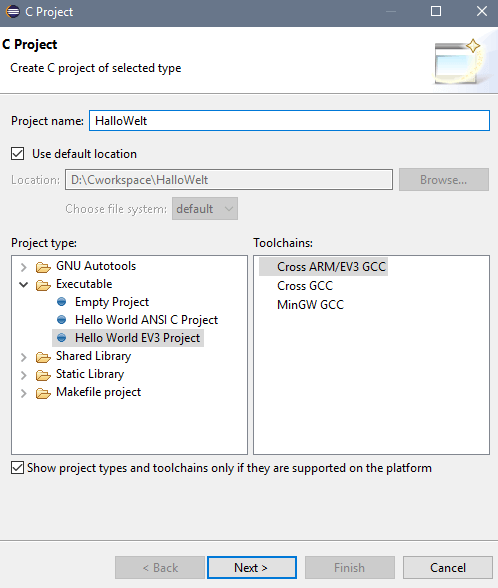Image resolution: width=498 pixels, height=588 pixels.
Task: Click the Hello World EV3 Project icon
Action: pos(62,338)
